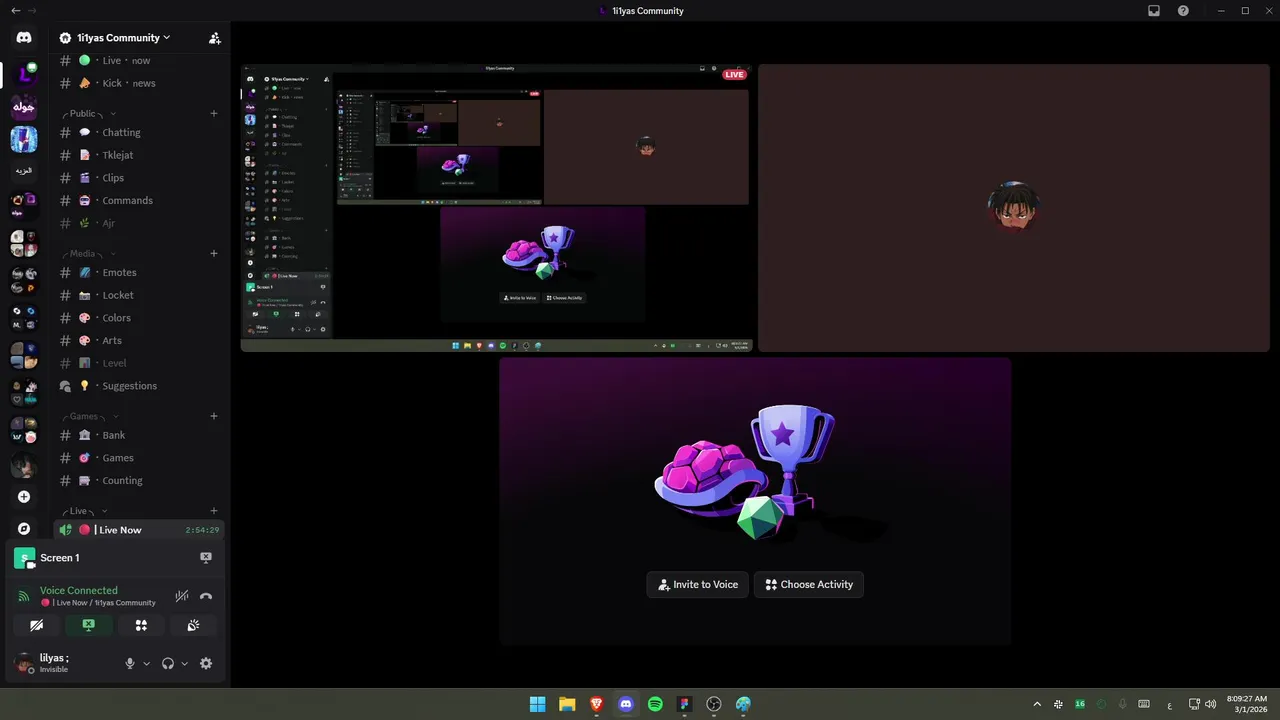Image resolution: width=1280 pixels, height=720 pixels.
Task: Toggle the camera on in voice panel
Action: click(x=37, y=625)
